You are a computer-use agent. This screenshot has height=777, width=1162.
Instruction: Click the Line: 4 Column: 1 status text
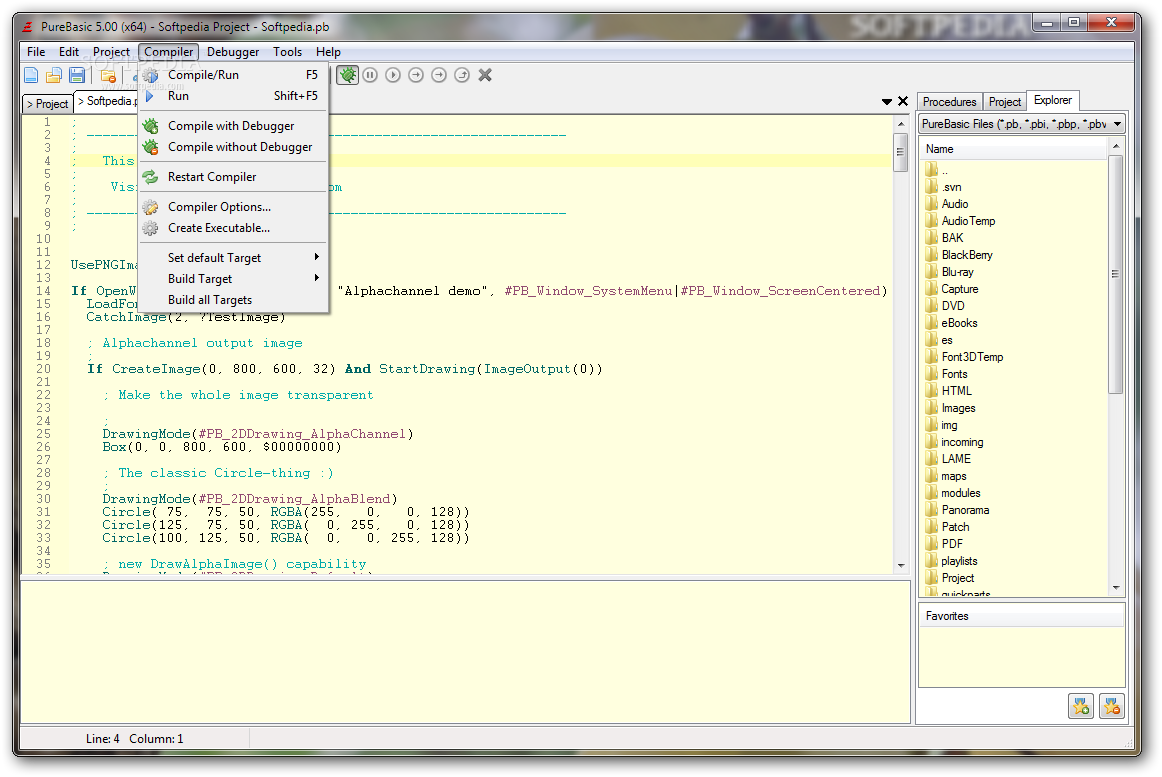[134, 738]
